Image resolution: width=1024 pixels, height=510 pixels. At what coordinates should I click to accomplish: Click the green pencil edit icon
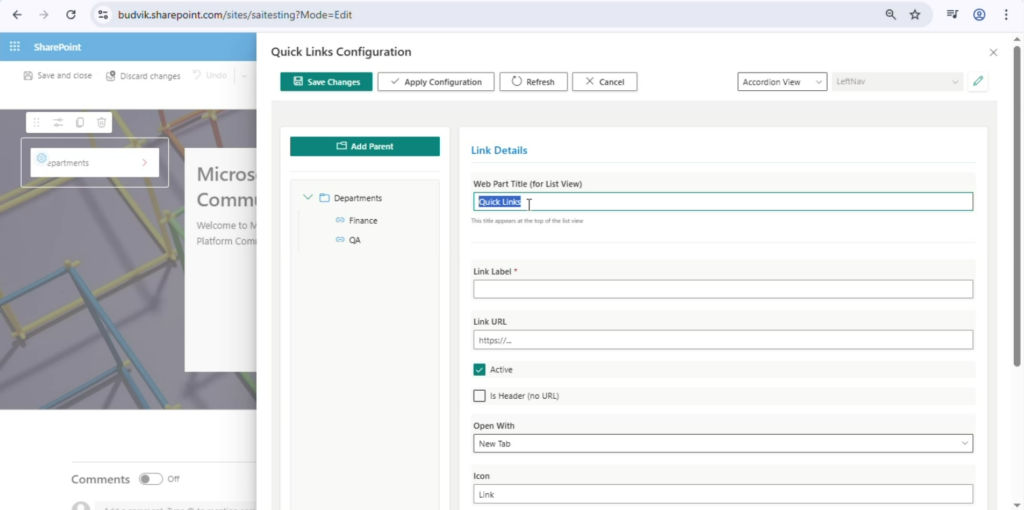977,82
